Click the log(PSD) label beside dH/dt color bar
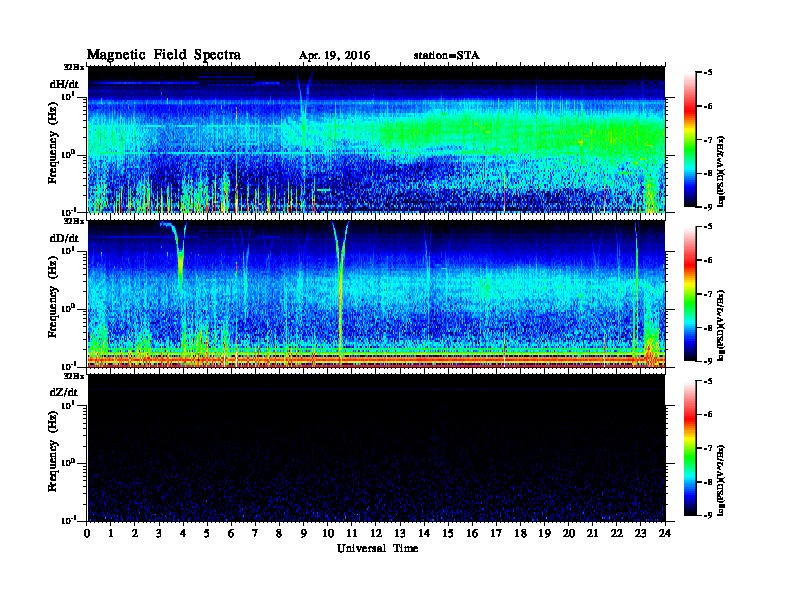This screenshot has height=612, width=792. point(721,171)
